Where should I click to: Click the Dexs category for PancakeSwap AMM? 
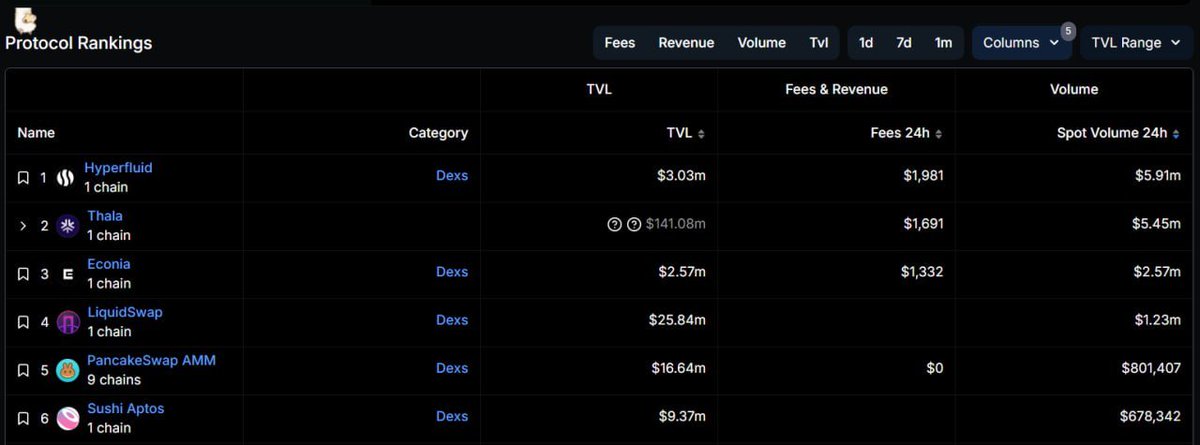pyautogui.click(x=452, y=368)
